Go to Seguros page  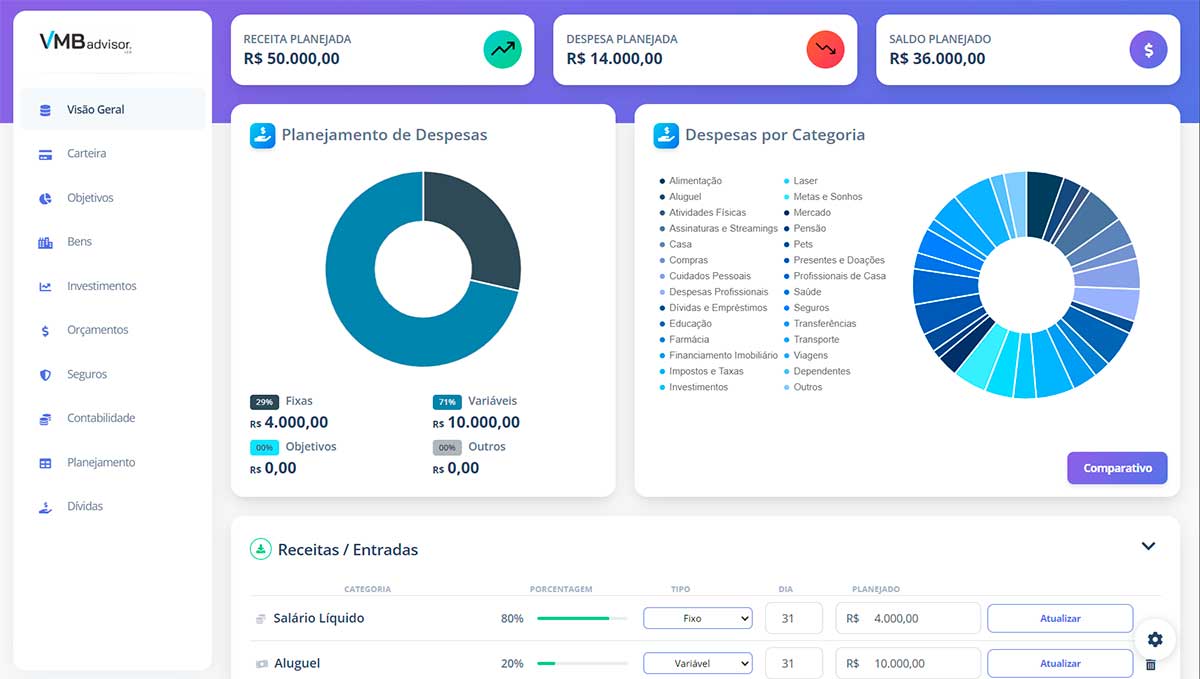coord(113,374)
